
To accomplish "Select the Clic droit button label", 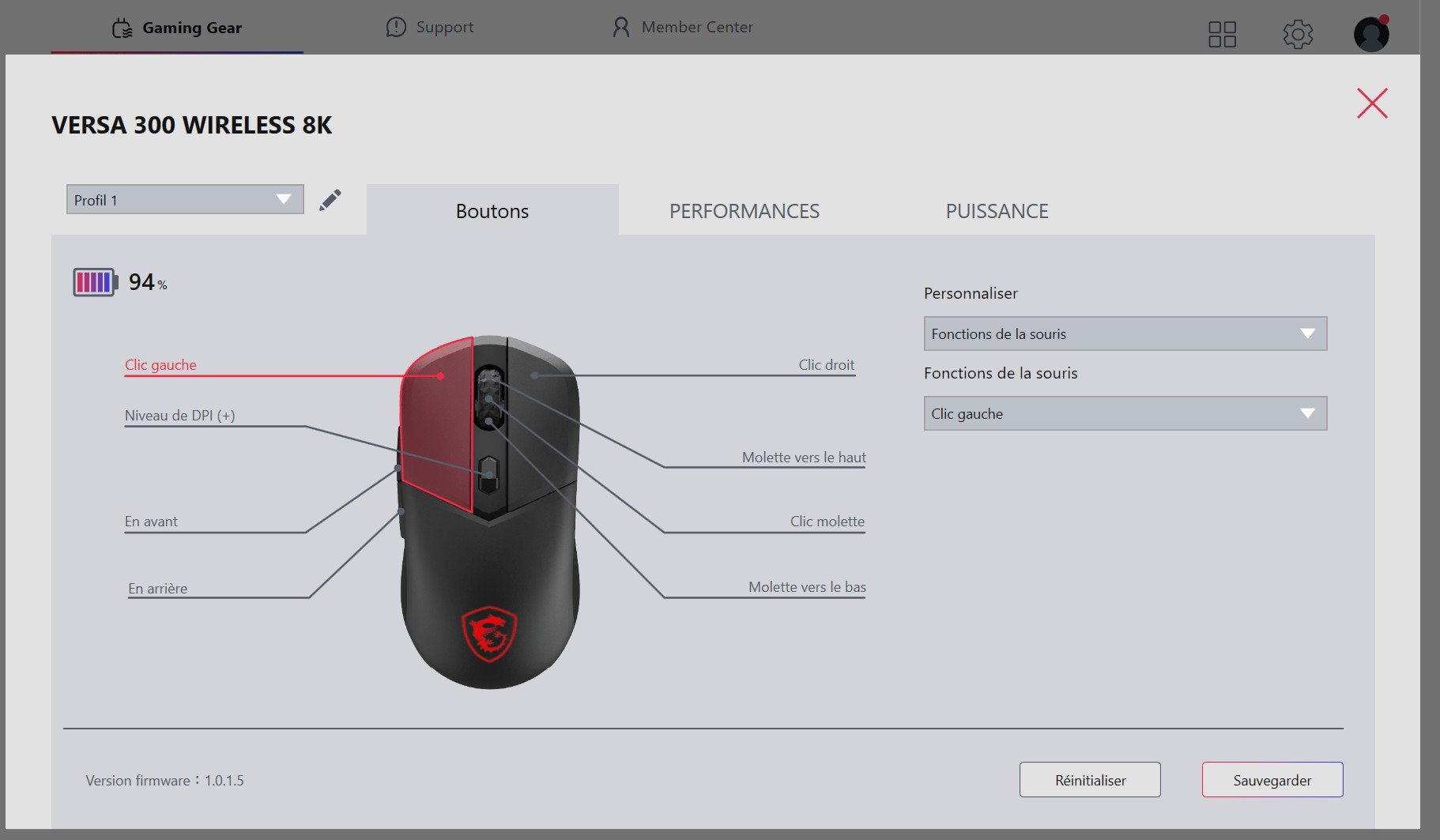I will click(827, 365).
